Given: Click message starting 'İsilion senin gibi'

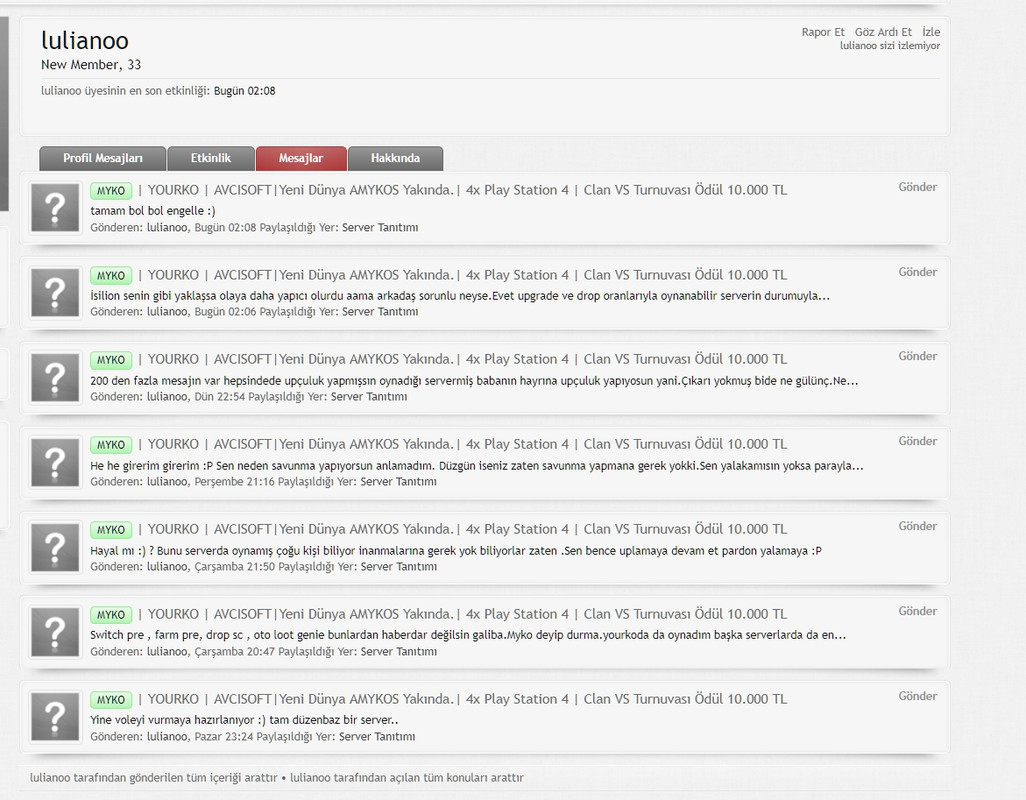Looking at the screenshot, I should [460, 296].
